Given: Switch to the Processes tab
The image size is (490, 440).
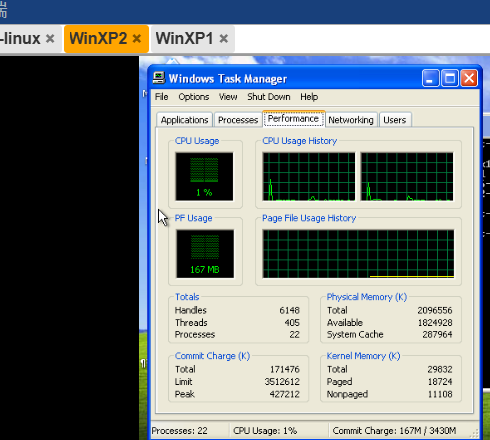Looking at the screenshot, I should coord(238,120).
